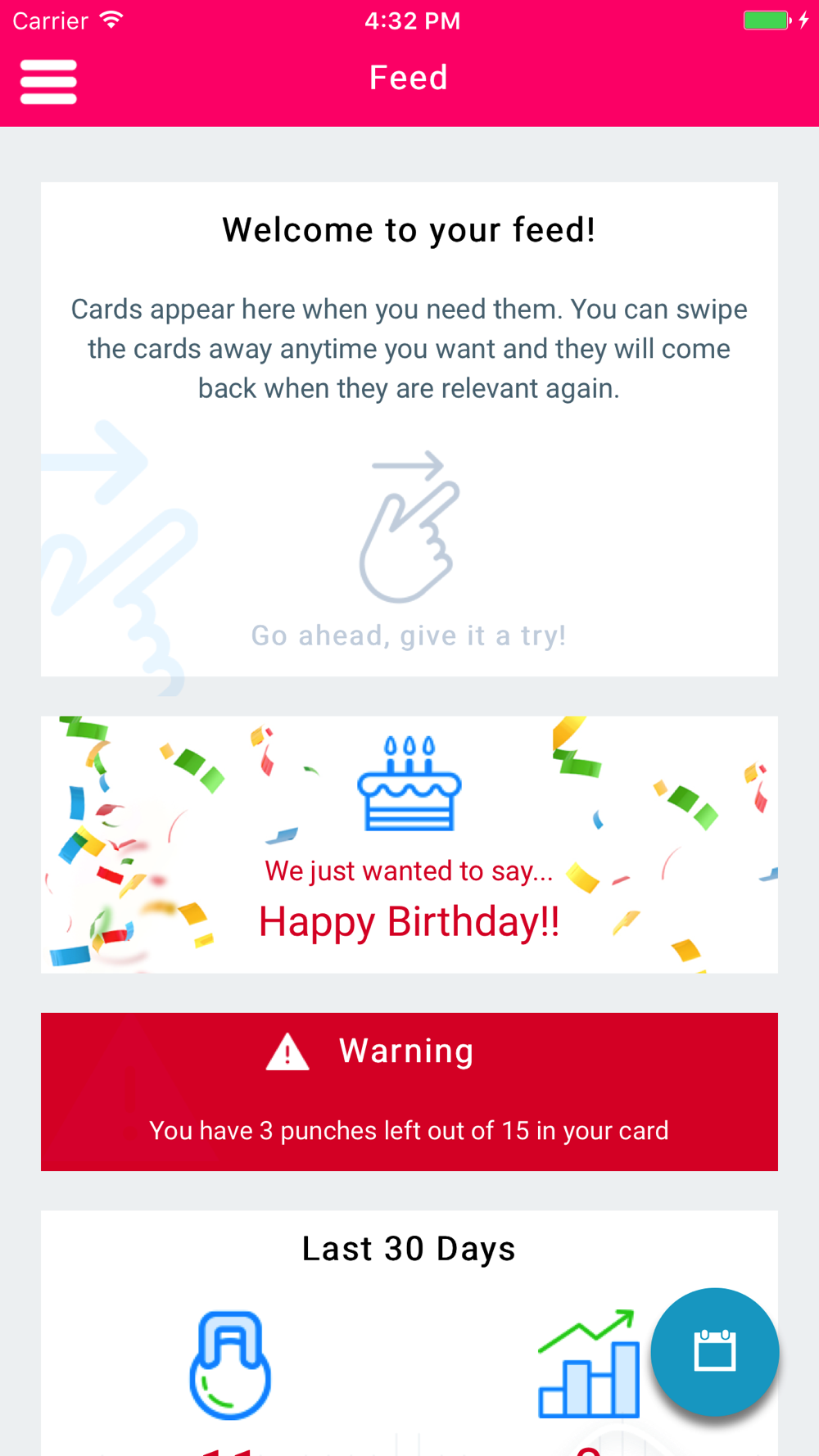819x1456 pixels.
Task: Open the Happy Birthday card
Action: point(409,845)
